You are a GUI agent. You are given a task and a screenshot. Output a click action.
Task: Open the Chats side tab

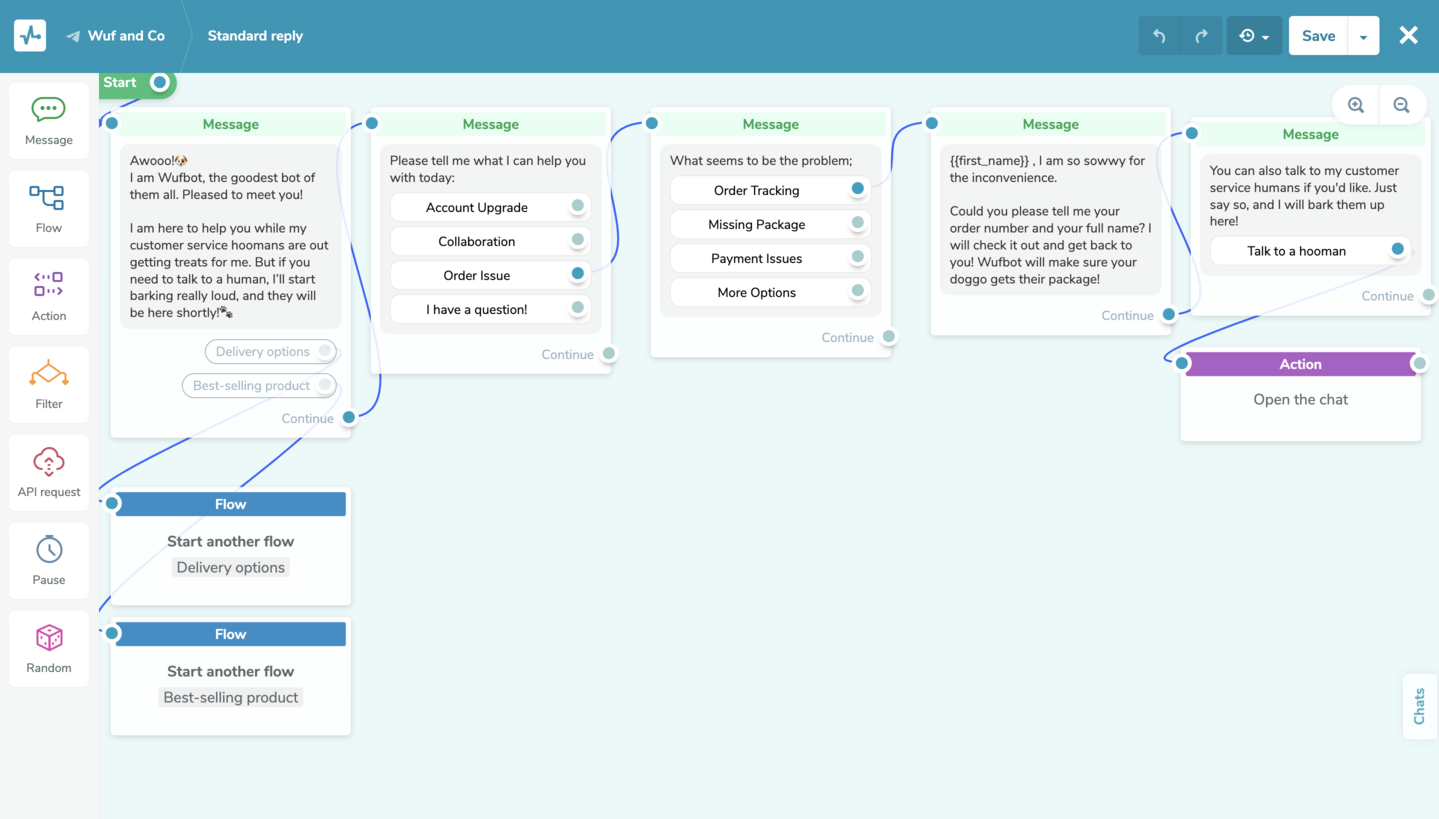pos(1419,706)
